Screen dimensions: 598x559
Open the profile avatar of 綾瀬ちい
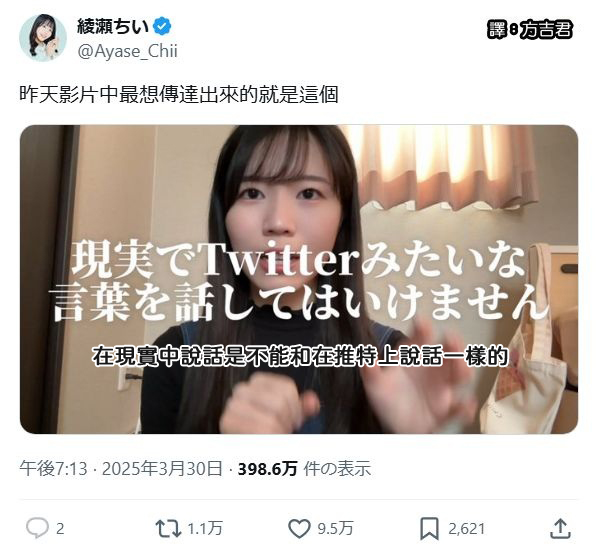point(43,37)
